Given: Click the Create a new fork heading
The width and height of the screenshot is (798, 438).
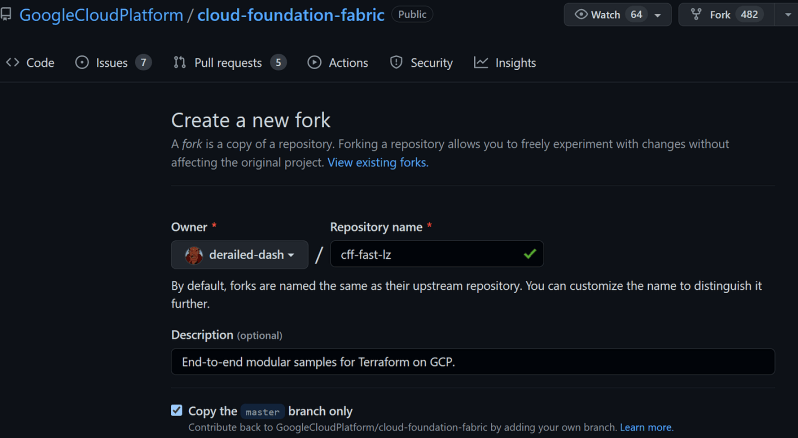Looking at the screenshot, I should coord(250,121).
